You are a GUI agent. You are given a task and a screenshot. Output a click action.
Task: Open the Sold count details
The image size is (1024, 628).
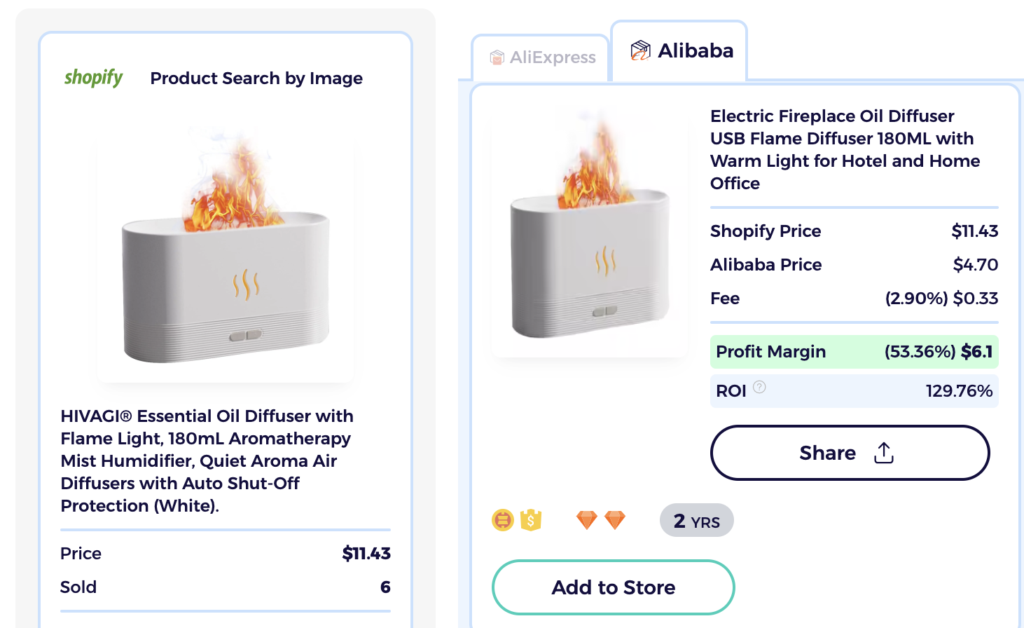(x=224, y=587)
